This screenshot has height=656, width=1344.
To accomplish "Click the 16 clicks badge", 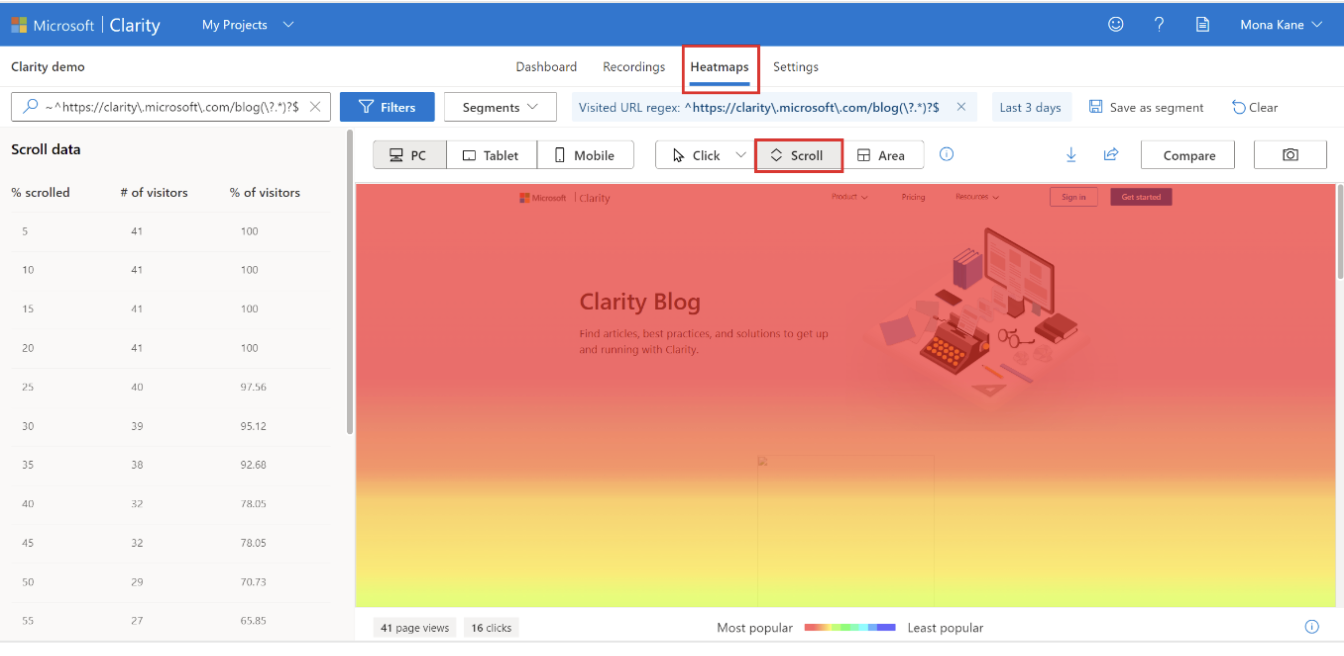I will point(491,628).
